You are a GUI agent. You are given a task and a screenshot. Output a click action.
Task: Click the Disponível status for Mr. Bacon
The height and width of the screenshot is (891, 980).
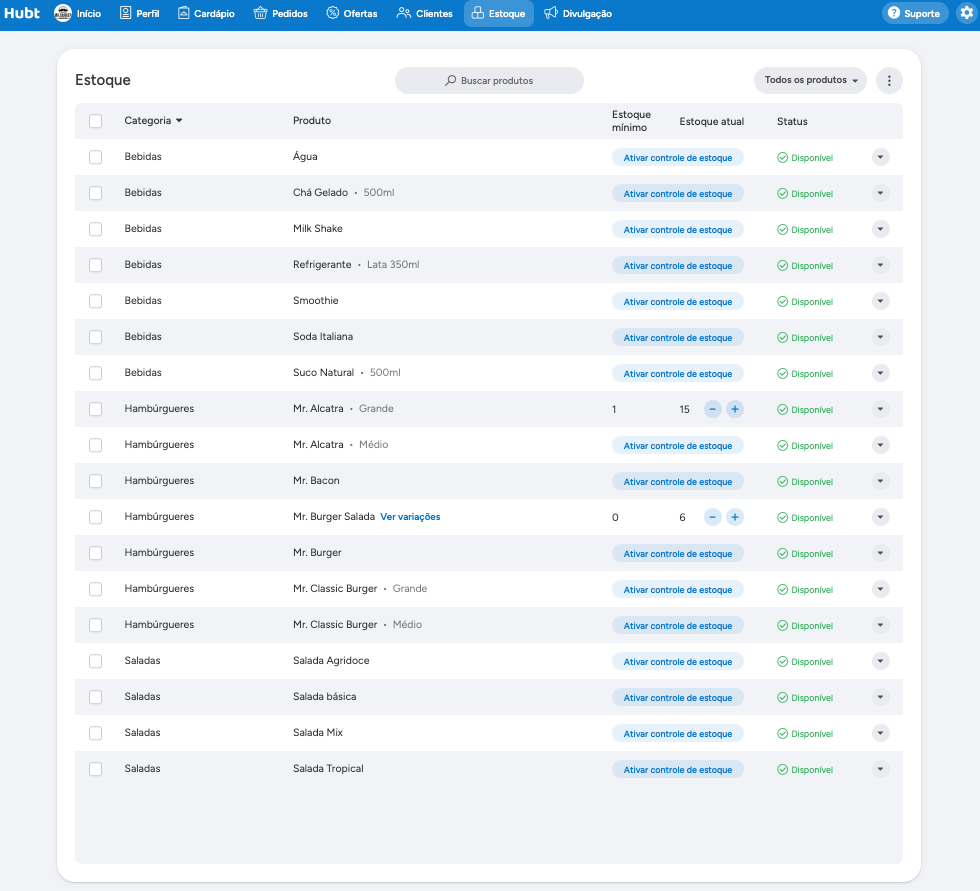coord(805,482)
